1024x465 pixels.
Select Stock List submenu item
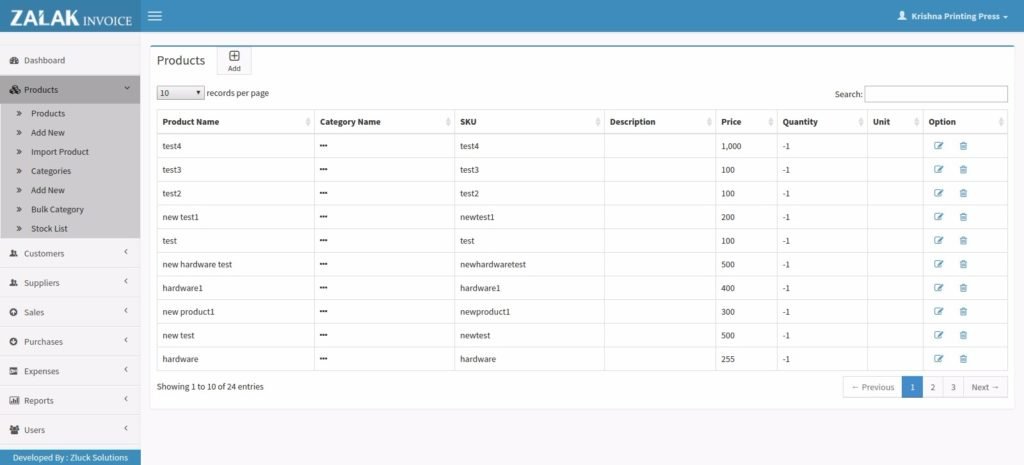click(49, 229)
